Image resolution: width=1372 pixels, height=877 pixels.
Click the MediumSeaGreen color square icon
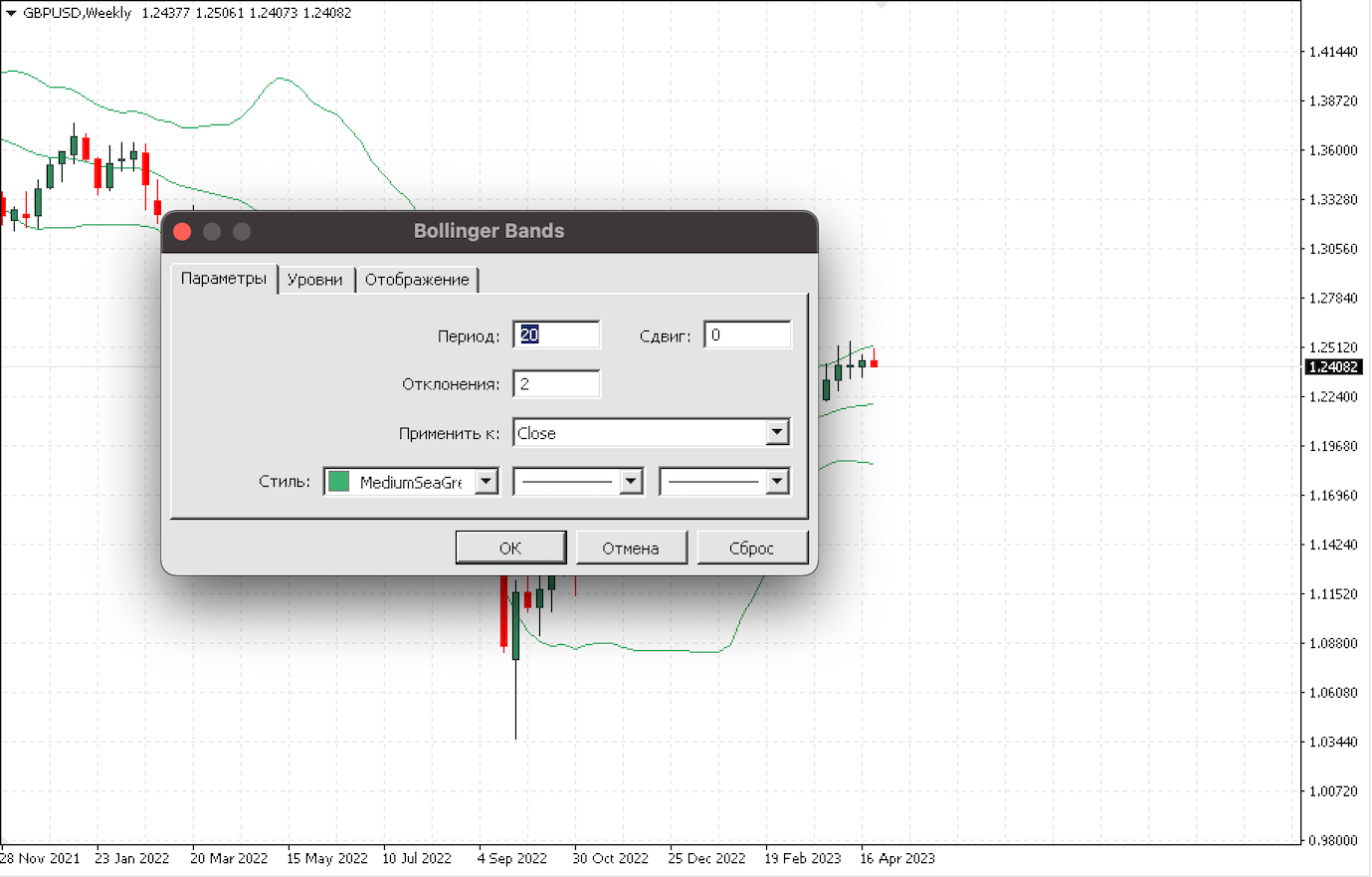click(x=339, y=482)
